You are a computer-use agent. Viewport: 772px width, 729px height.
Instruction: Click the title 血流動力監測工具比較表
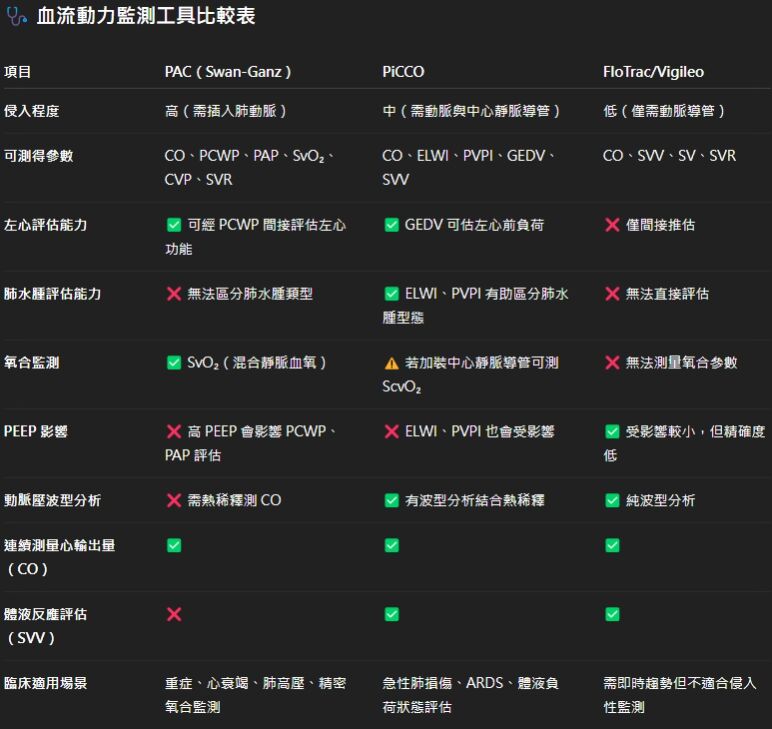pyautogui.click(x=144, y=18)
